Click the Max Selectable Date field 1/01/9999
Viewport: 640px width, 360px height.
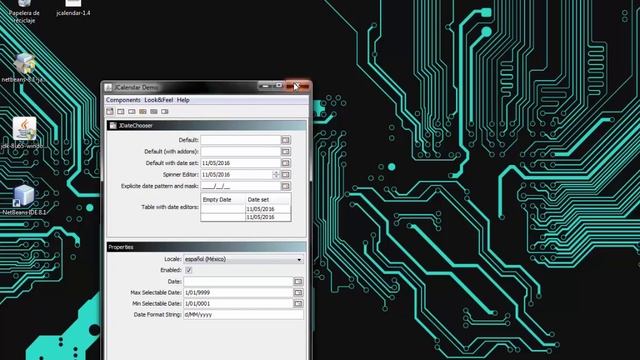point(238,292)
